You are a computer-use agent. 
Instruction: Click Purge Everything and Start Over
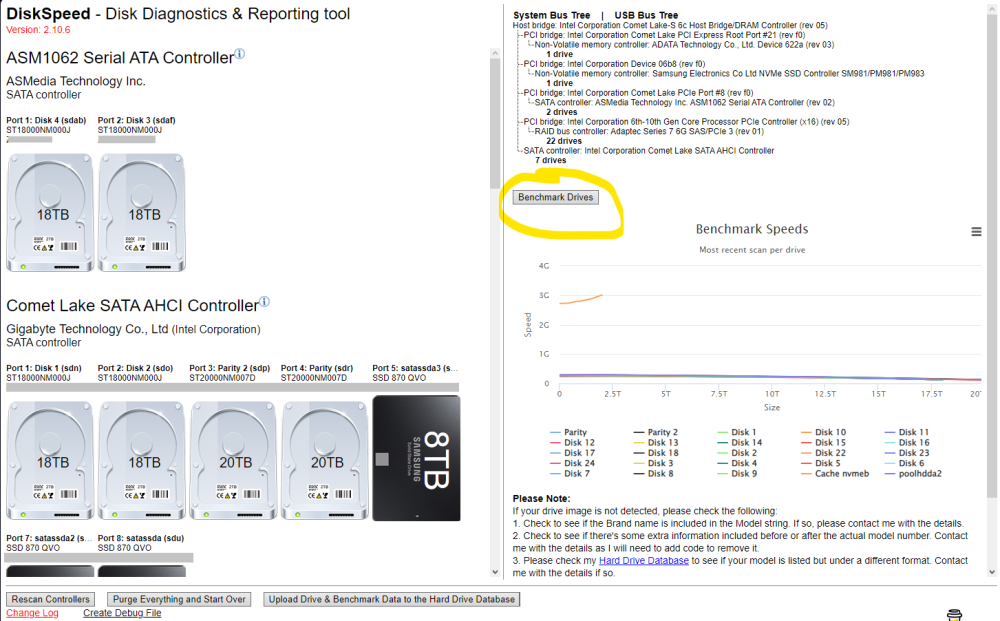[179, 599]
